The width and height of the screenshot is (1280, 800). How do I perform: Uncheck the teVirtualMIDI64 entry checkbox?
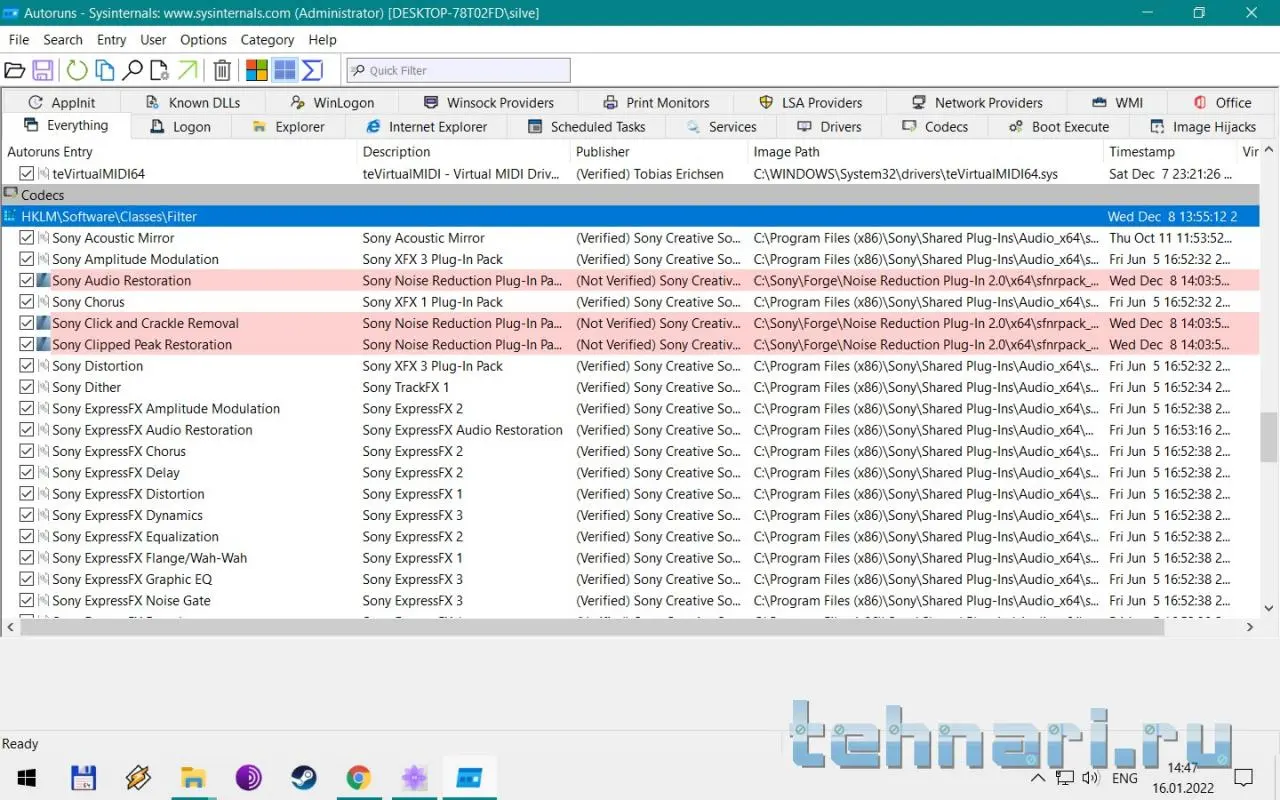pos(27,174)
